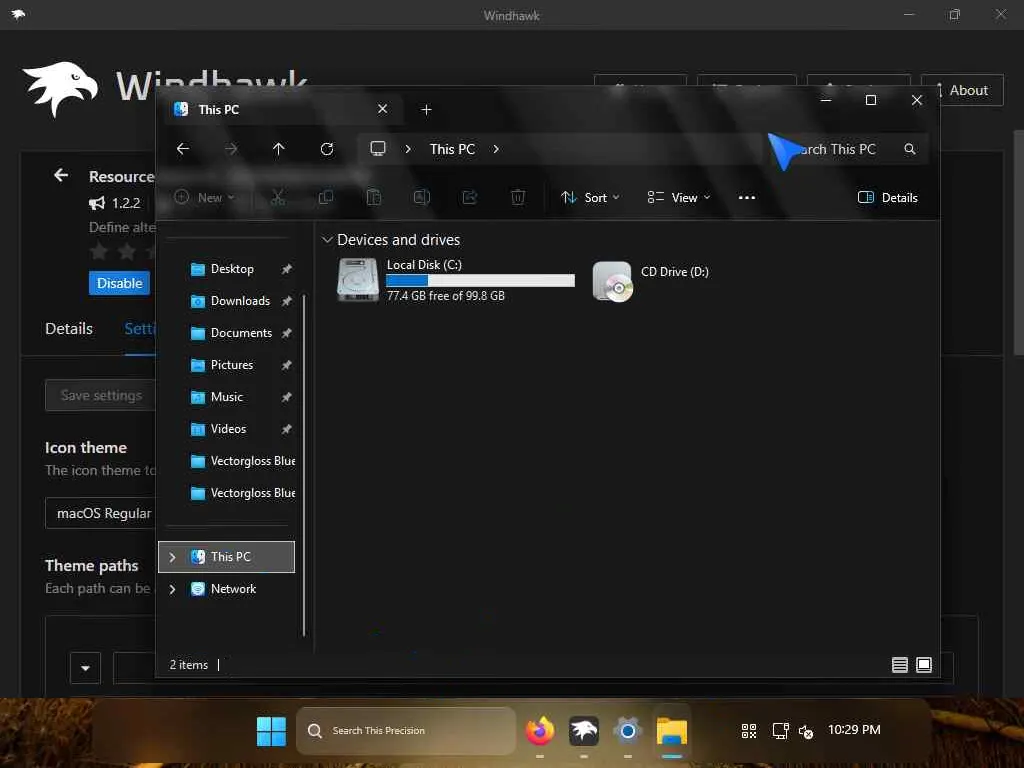This screenshot has width=1024, height=768.
Task: Open the New dropdown
Action: [204, 197]
